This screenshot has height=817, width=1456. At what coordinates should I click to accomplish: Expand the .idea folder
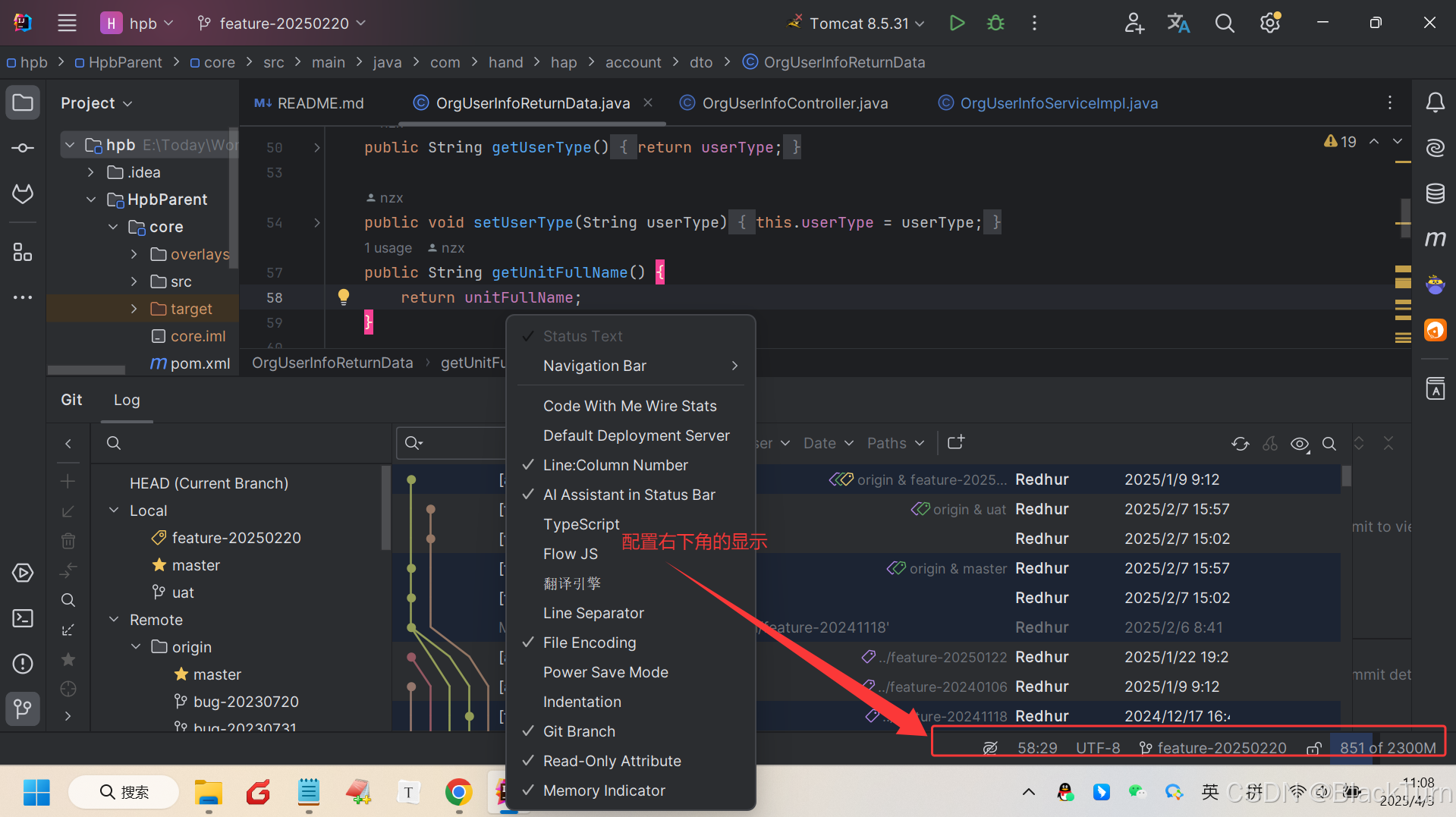click(x=91, y=172)
